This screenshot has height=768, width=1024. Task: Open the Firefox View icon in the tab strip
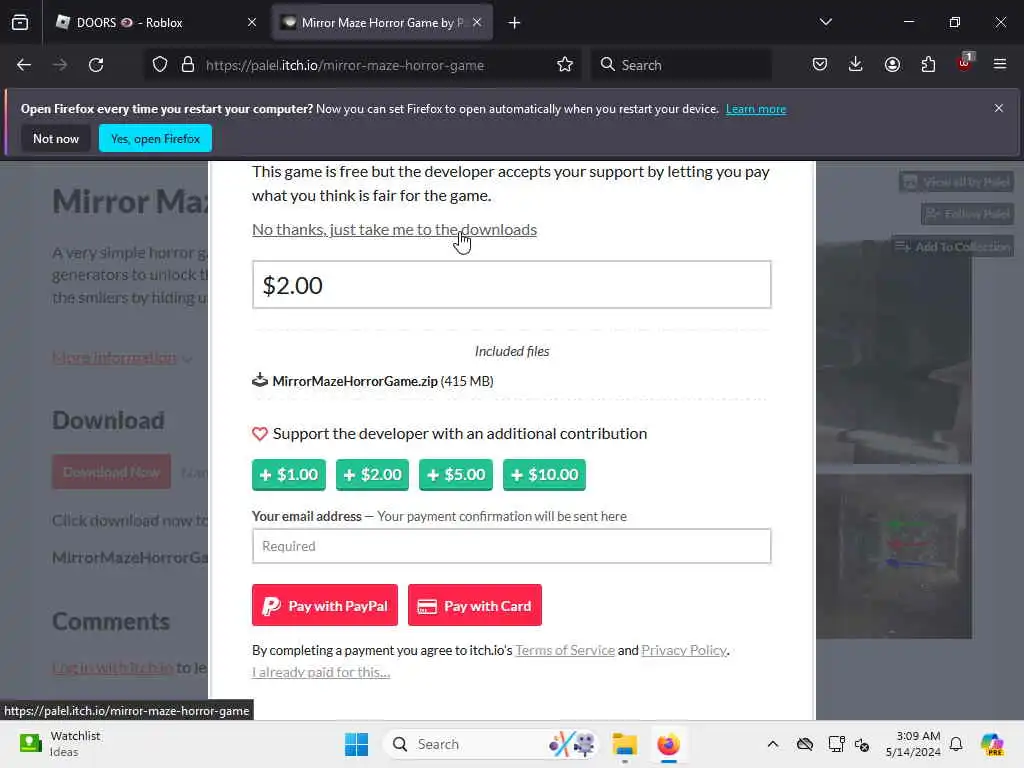[20, 22]
